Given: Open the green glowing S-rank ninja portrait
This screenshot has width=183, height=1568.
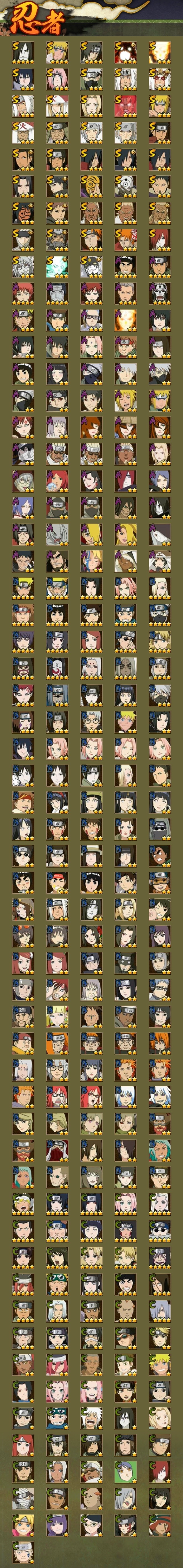Looking at the screenshot, I should coord(57,267).
